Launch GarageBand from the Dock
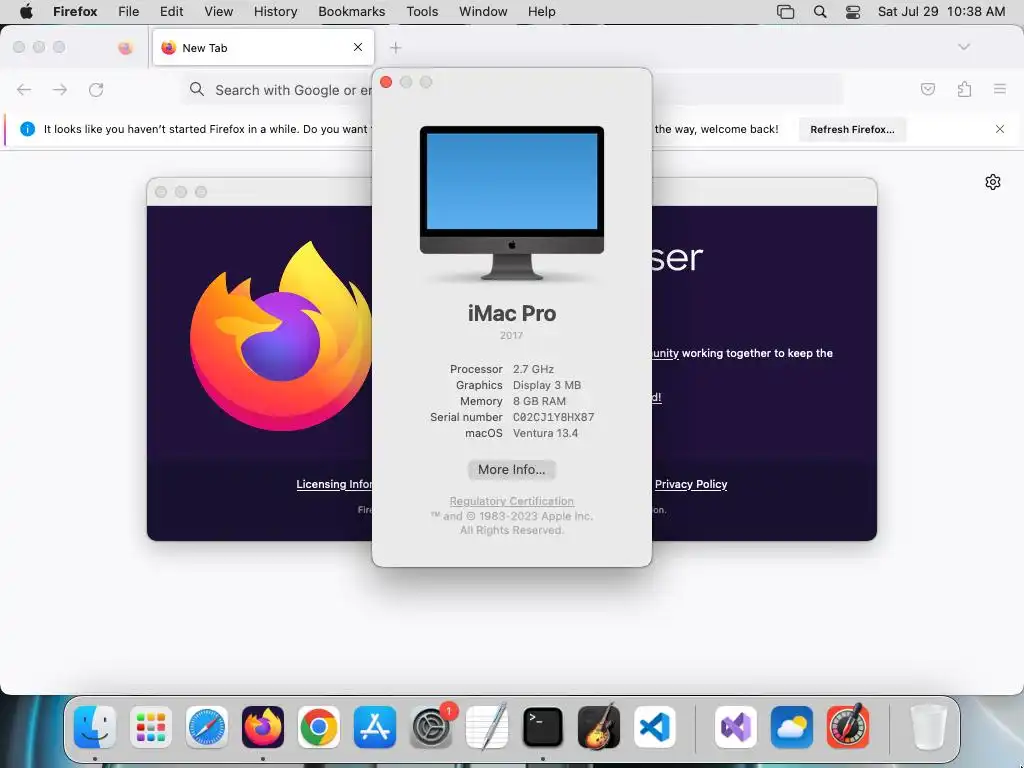Screen dimensions: 1024x768 [x=599, y=727]
